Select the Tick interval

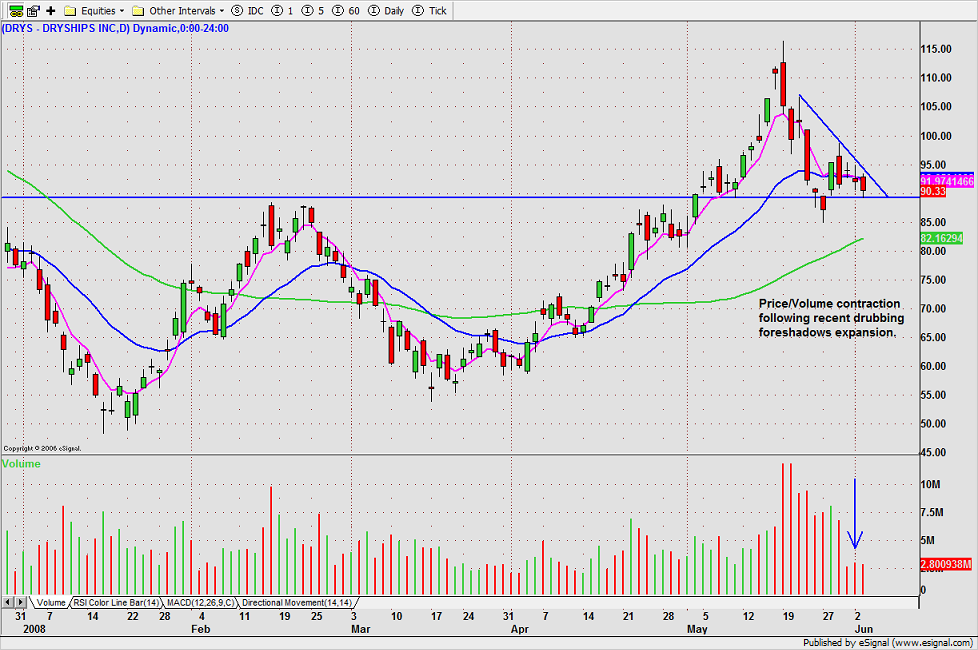pos(430,11)
